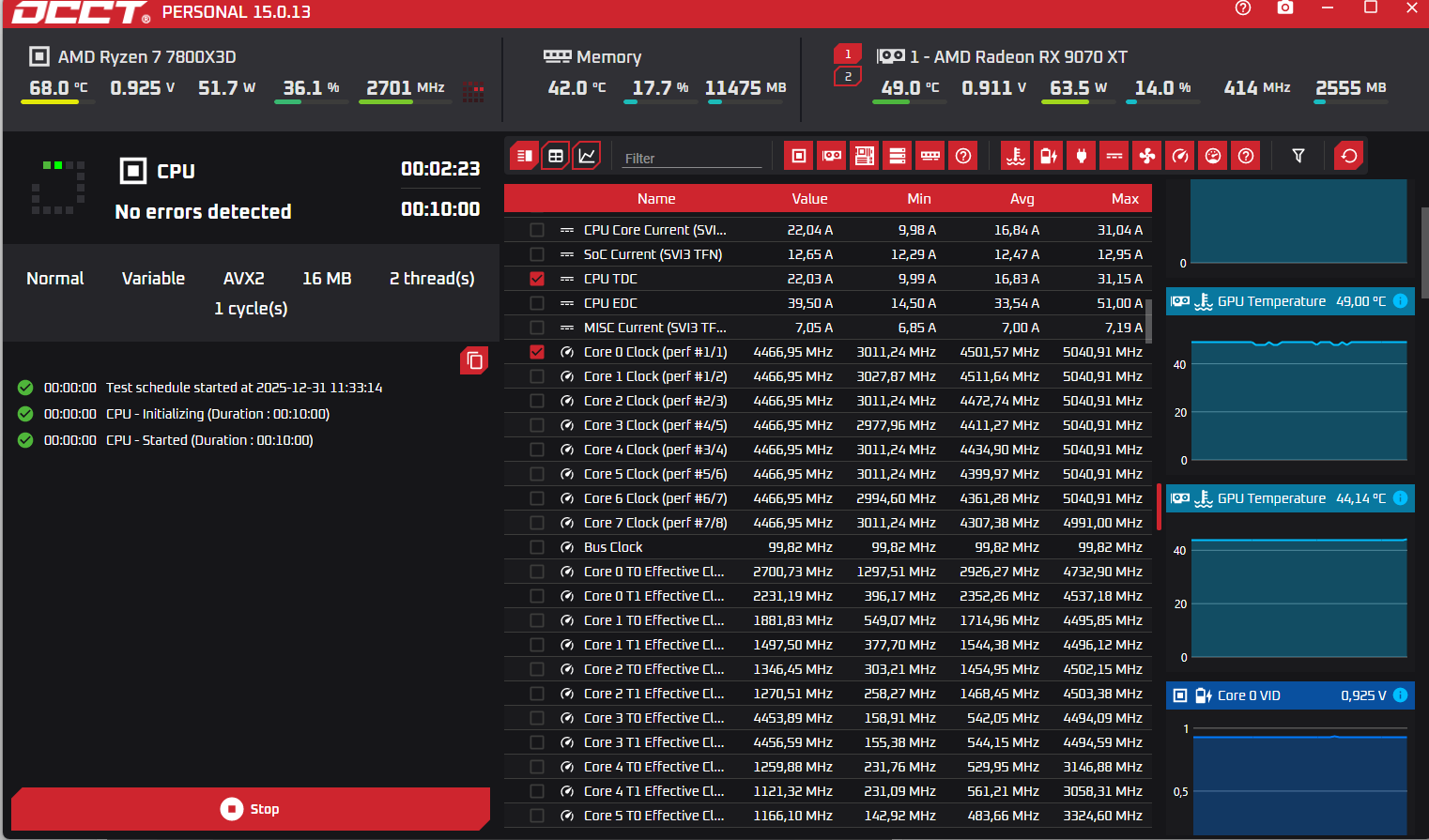The image size is (1429, 840).
Task: Toggle the motherboard sensor filter icon
Action: pos(865,156)
